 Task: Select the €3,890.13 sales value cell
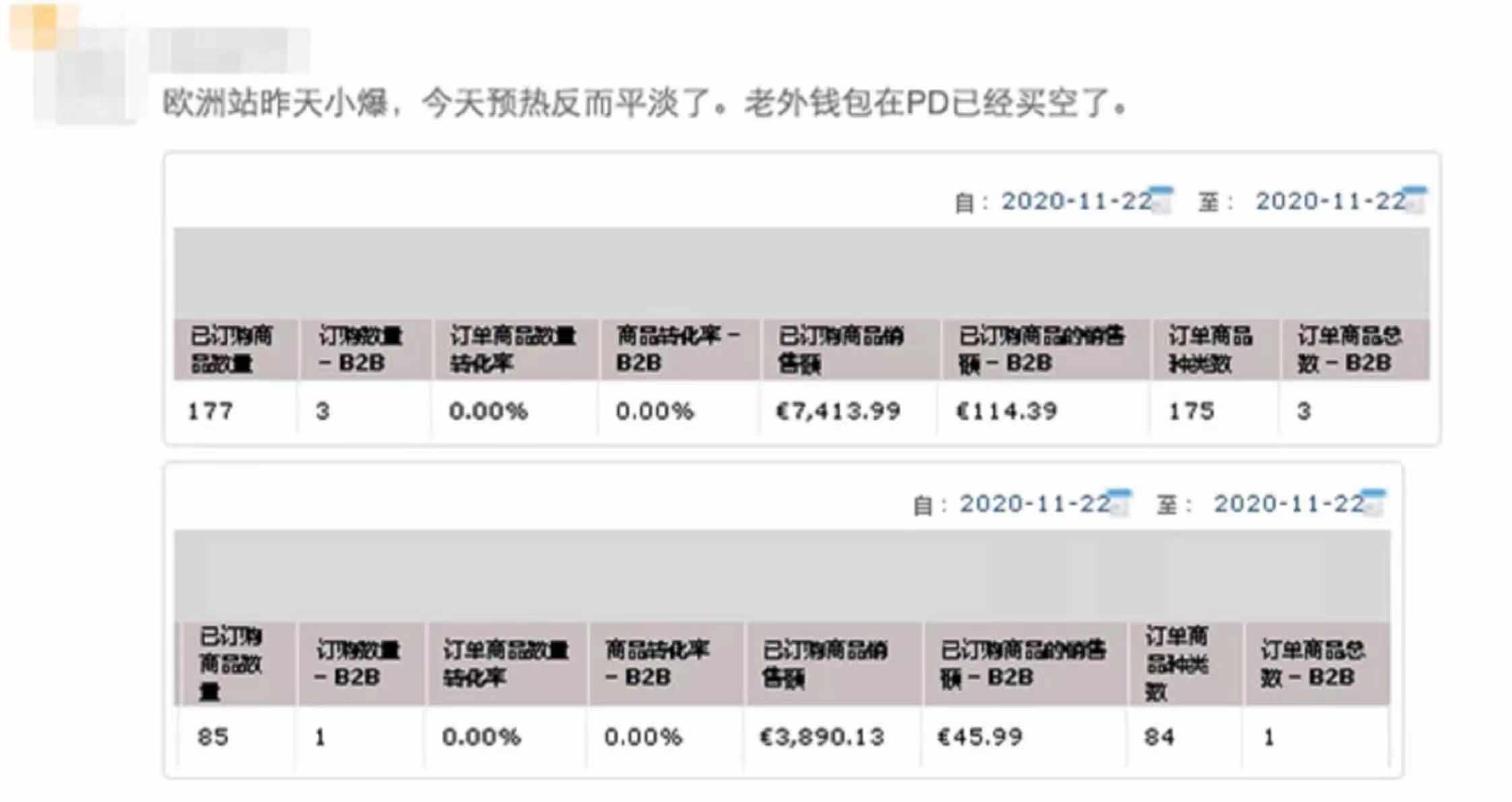coord(822,737)
